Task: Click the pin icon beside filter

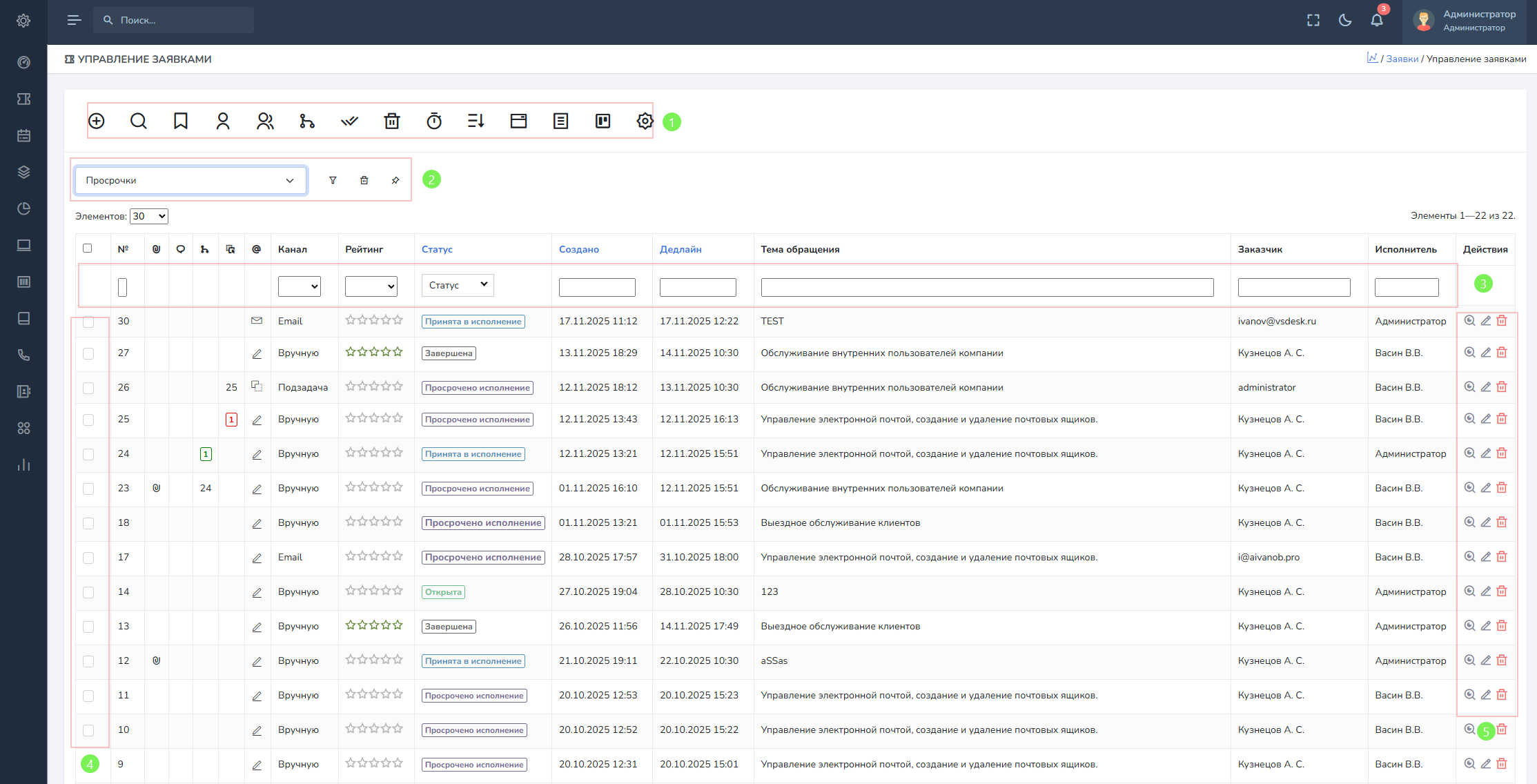Action: (395, 180)
